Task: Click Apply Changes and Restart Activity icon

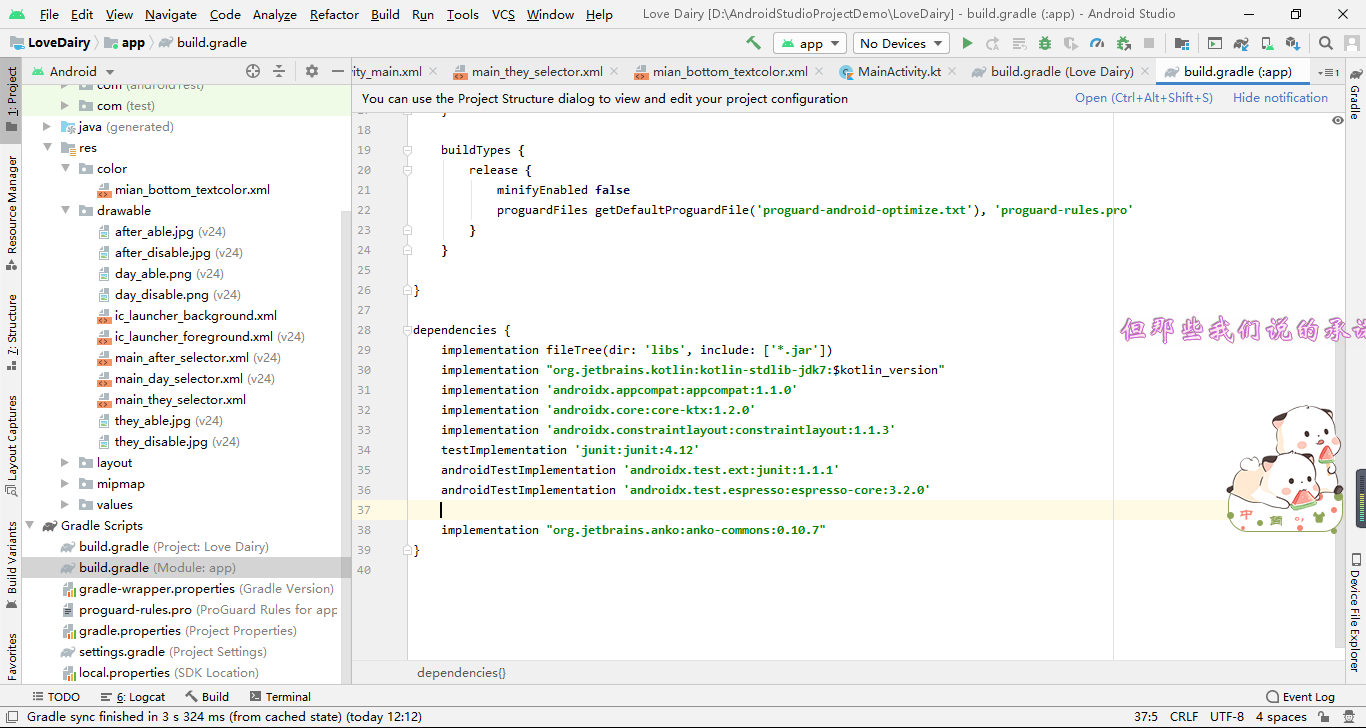Action: [993, 43]
